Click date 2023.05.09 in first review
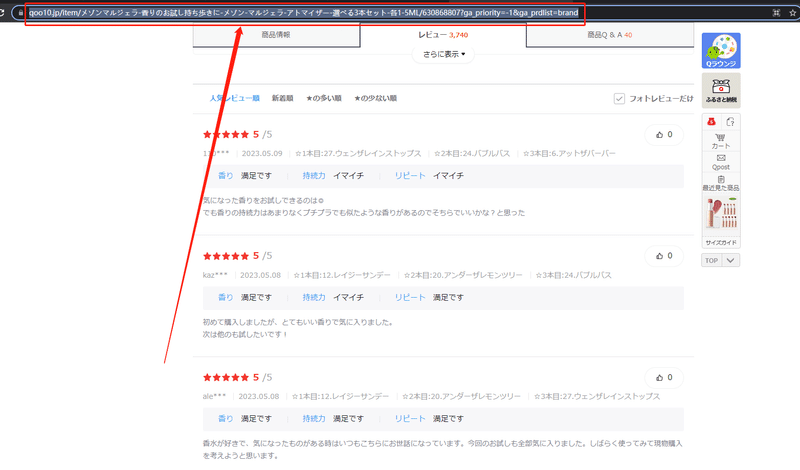 coord(262,154)
